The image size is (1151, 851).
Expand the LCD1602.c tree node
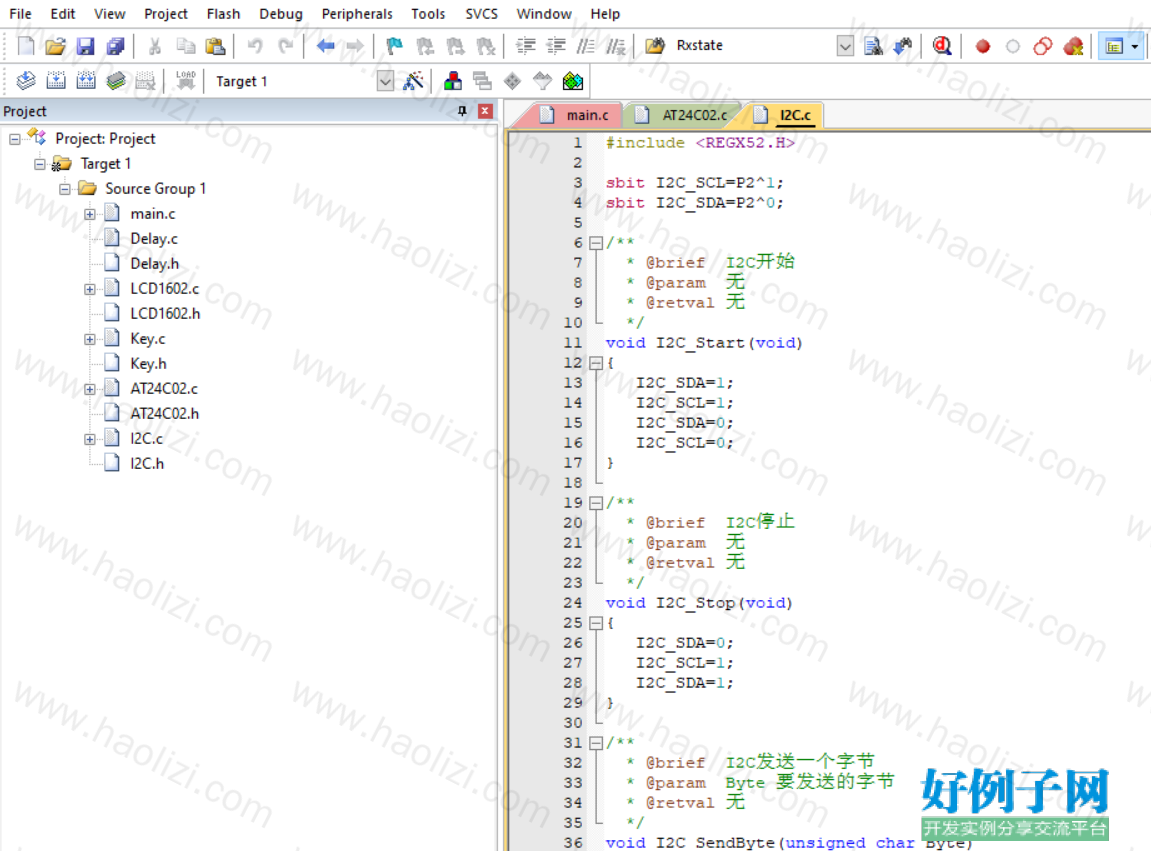90,289
